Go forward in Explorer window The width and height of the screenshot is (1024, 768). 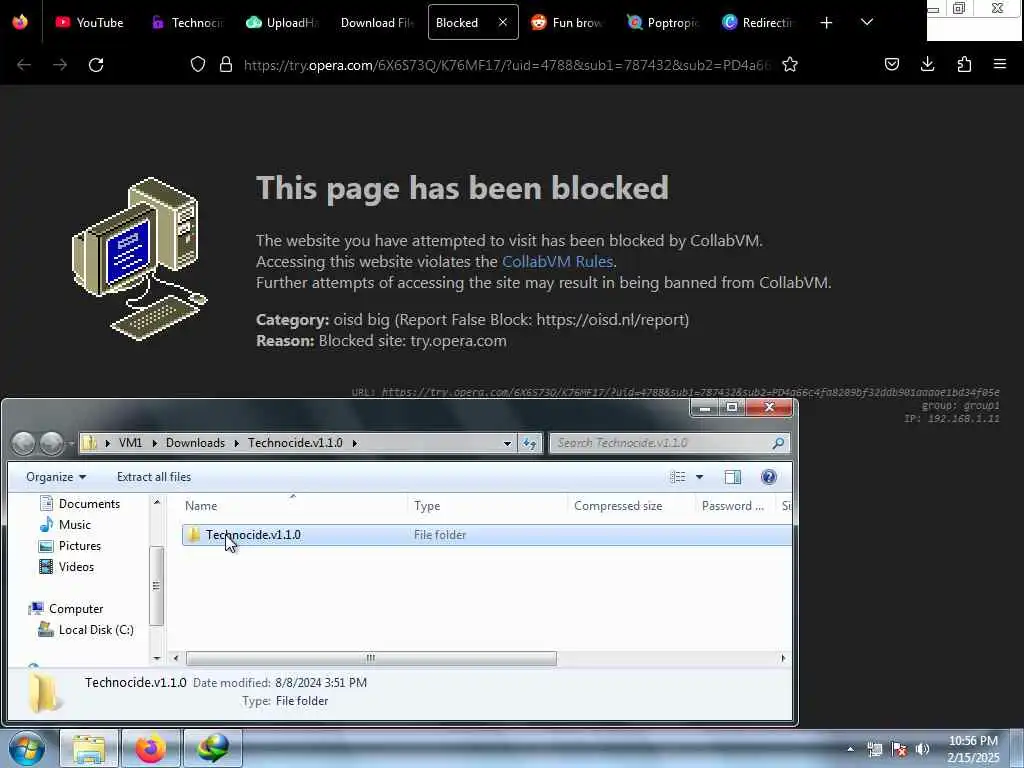click(x=52, y=443)
